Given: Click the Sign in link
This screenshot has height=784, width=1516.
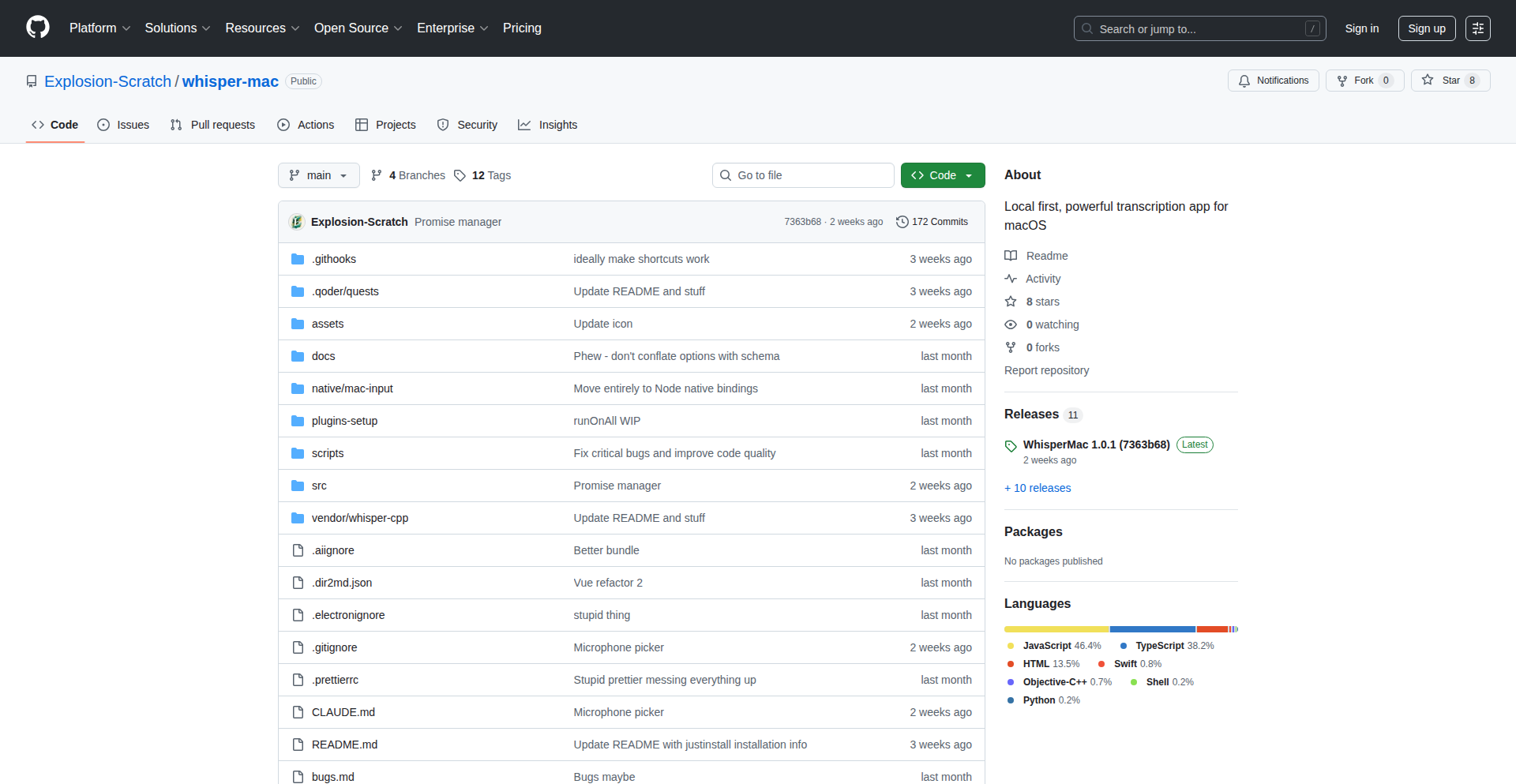Looking at the screenshot, I should (x=1362, y=28).
